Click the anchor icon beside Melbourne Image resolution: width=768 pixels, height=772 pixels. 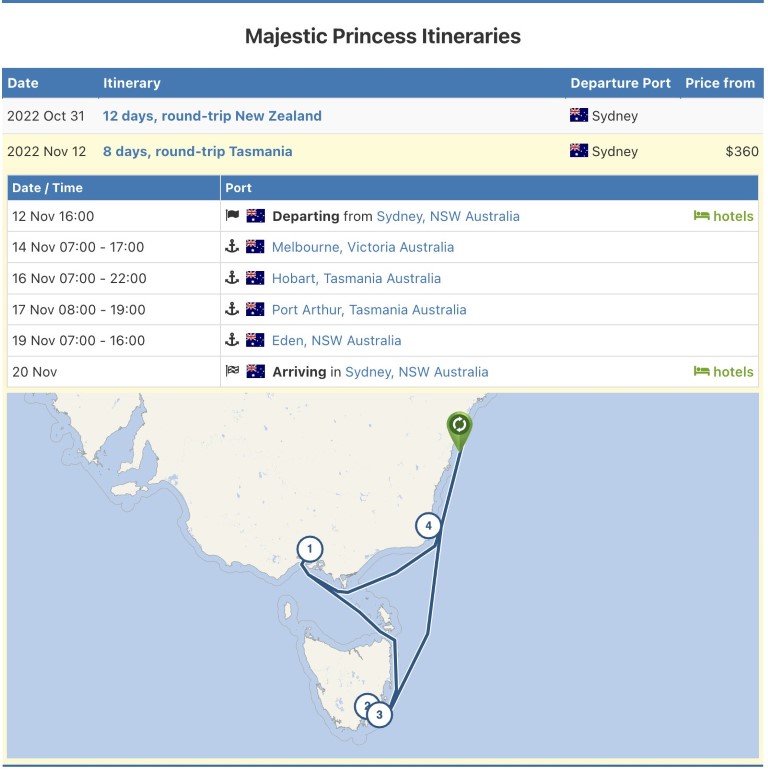point(232,247)
